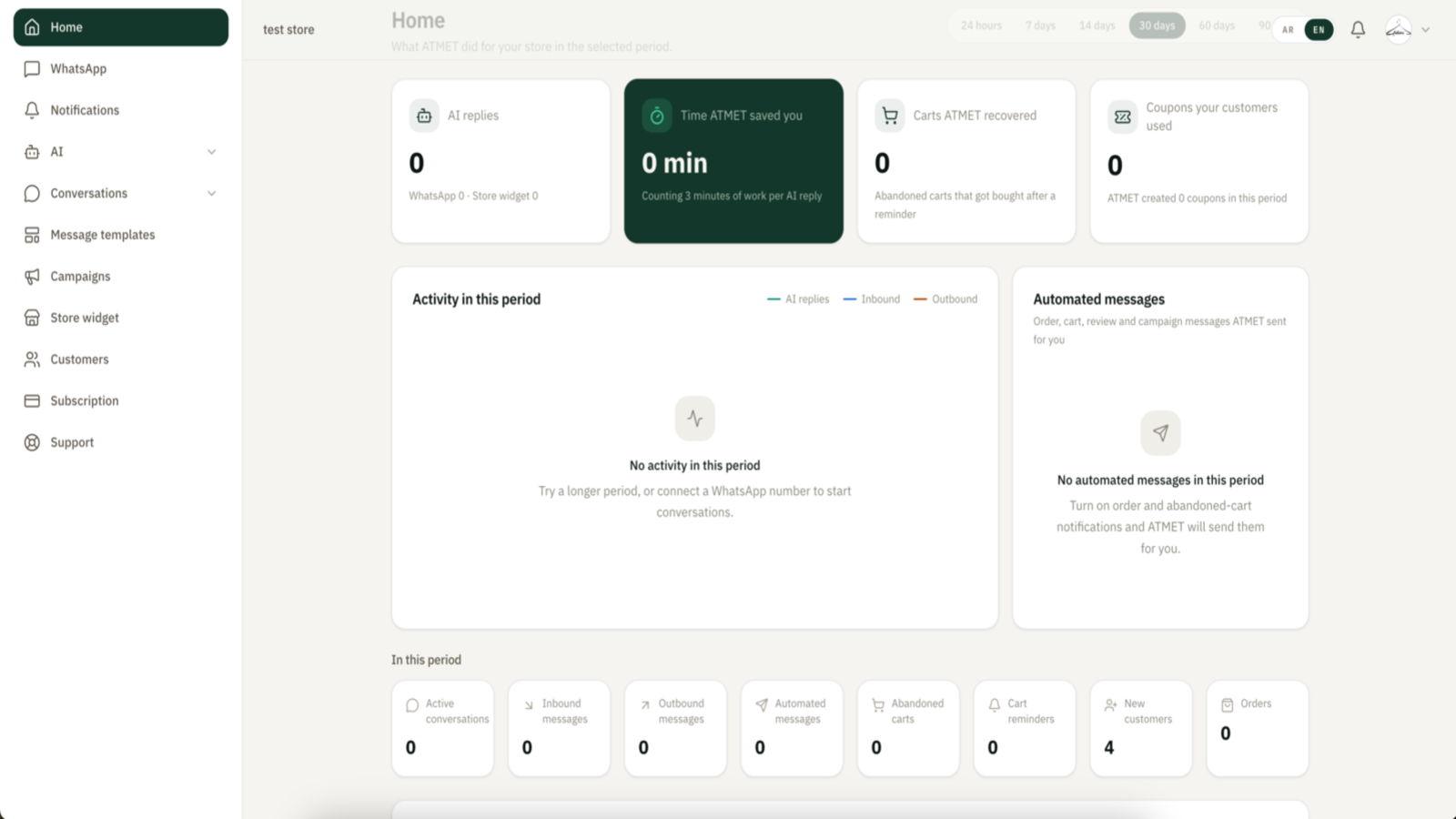Click the stopwatch icon on Time saved card
The image size is (1456, 819).
point(657,116)
